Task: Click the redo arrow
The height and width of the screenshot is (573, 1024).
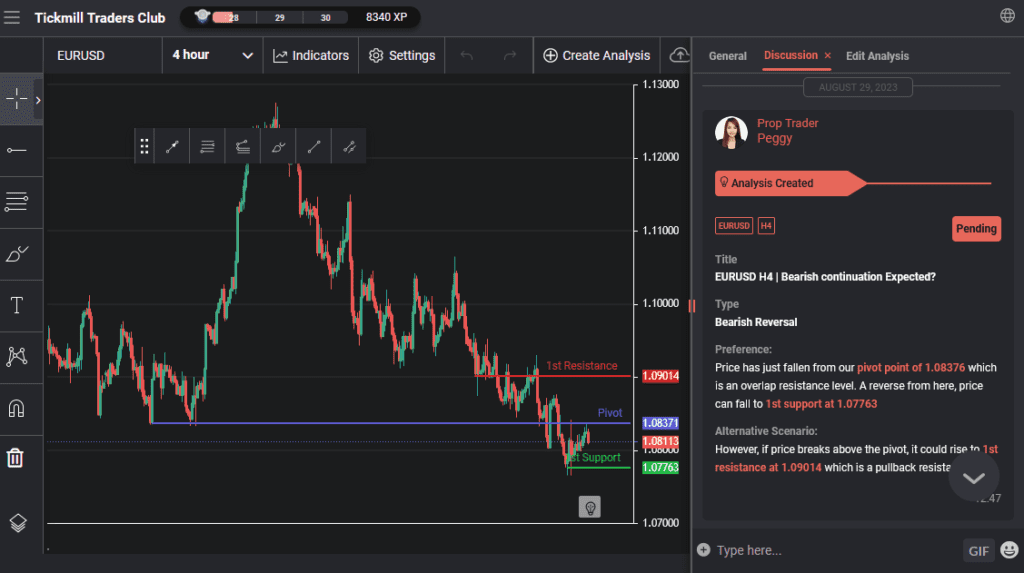Action: [509, 56]
